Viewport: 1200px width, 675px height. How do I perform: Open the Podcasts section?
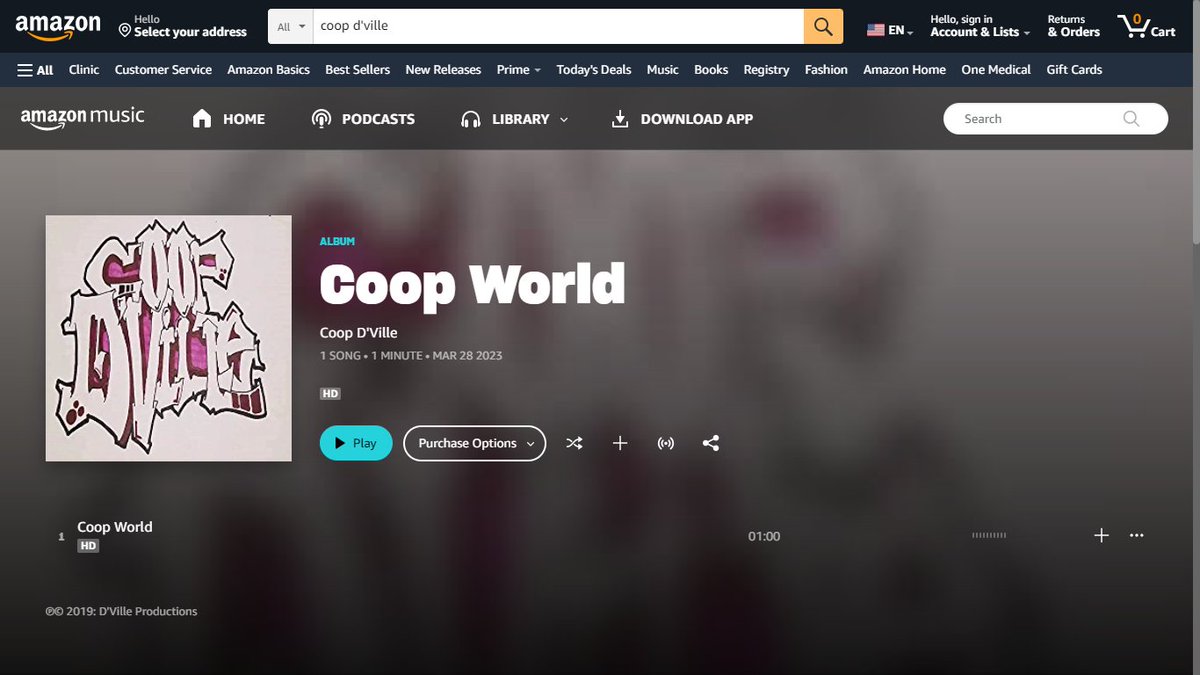363,119
